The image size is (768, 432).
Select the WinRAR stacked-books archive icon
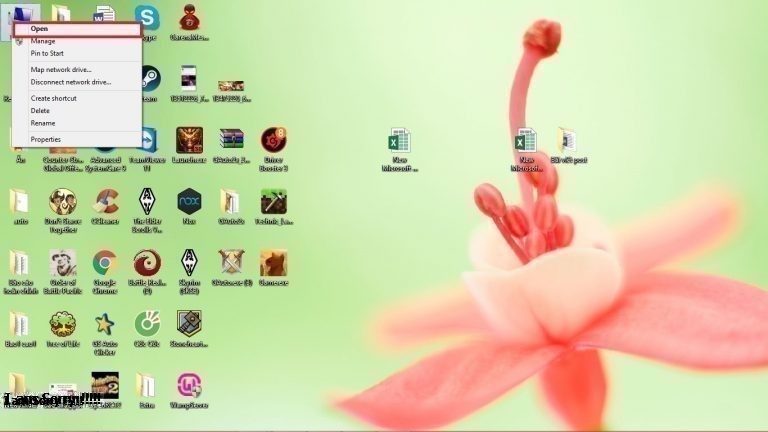tap(231, 141)
